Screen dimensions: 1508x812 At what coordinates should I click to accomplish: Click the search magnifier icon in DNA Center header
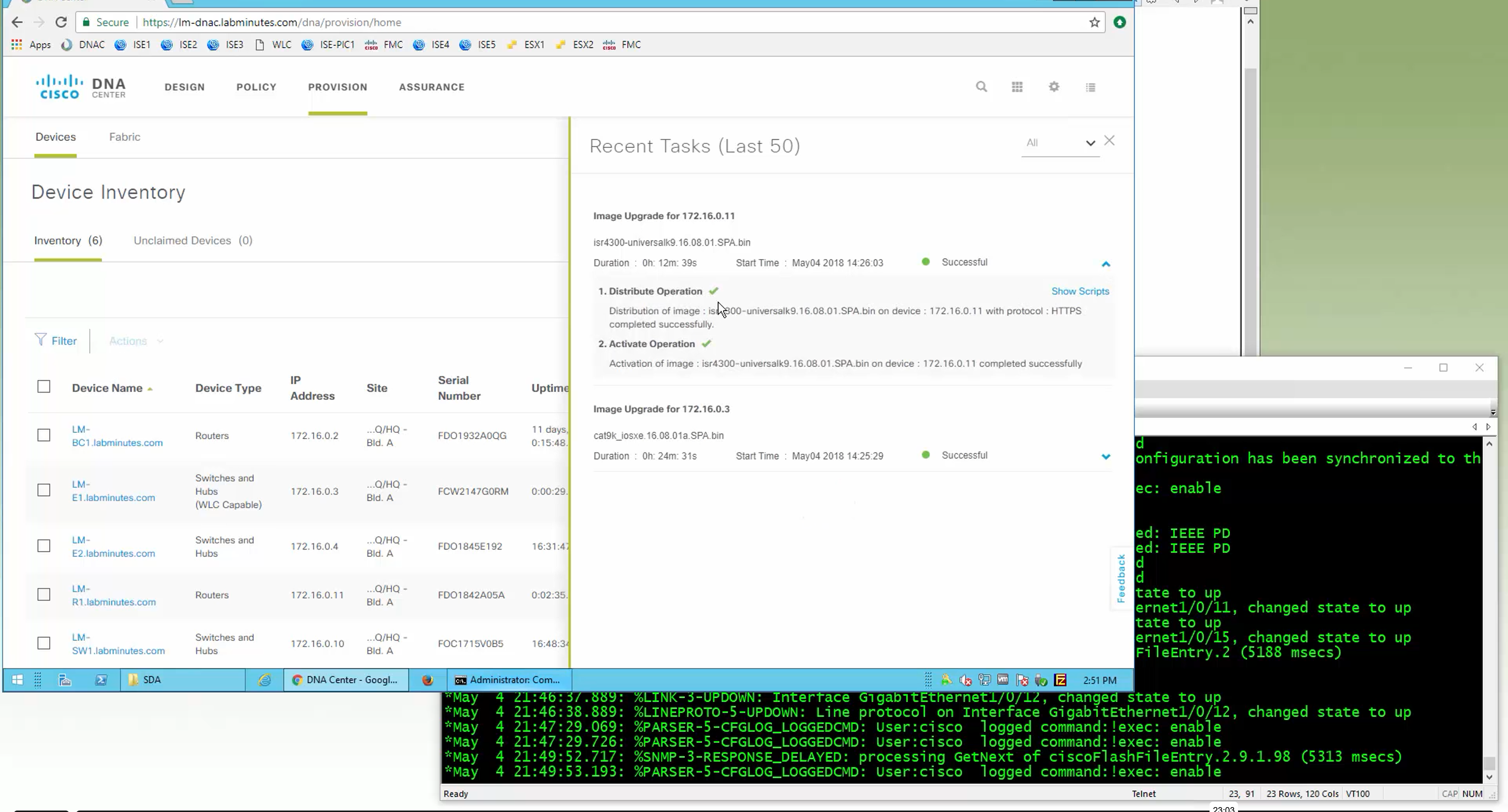(x=981, y=87)
